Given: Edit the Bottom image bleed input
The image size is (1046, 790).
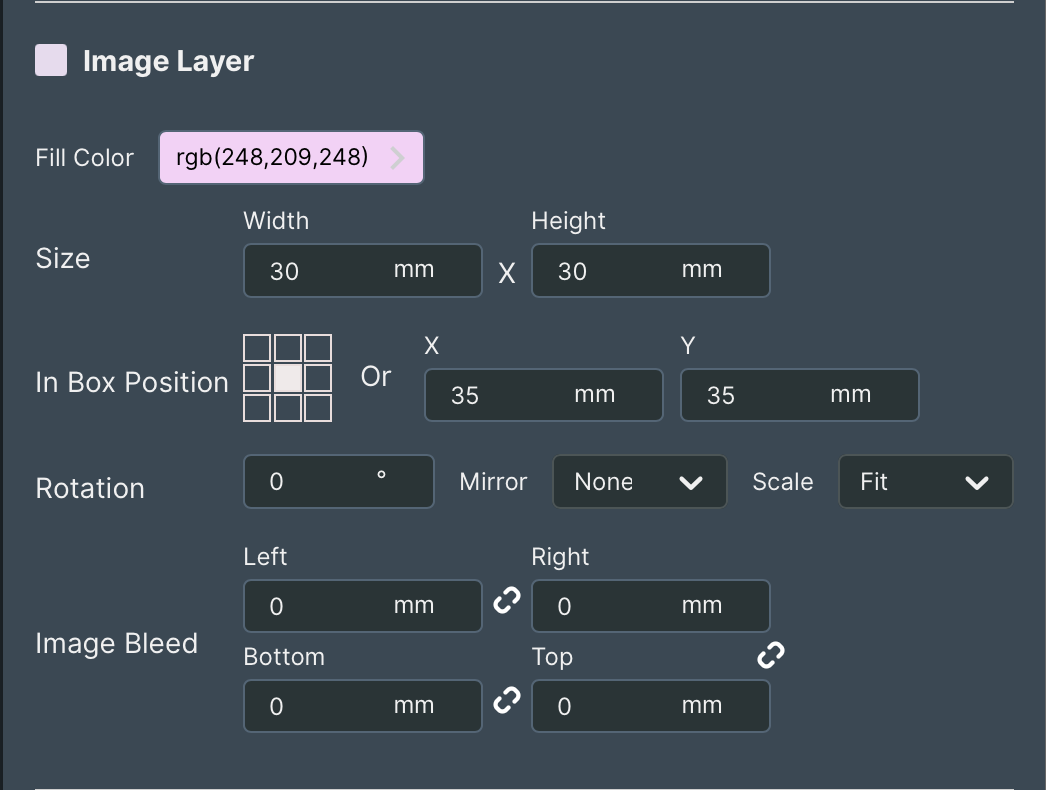Looking at the screenshot, I should pos(363,706).
